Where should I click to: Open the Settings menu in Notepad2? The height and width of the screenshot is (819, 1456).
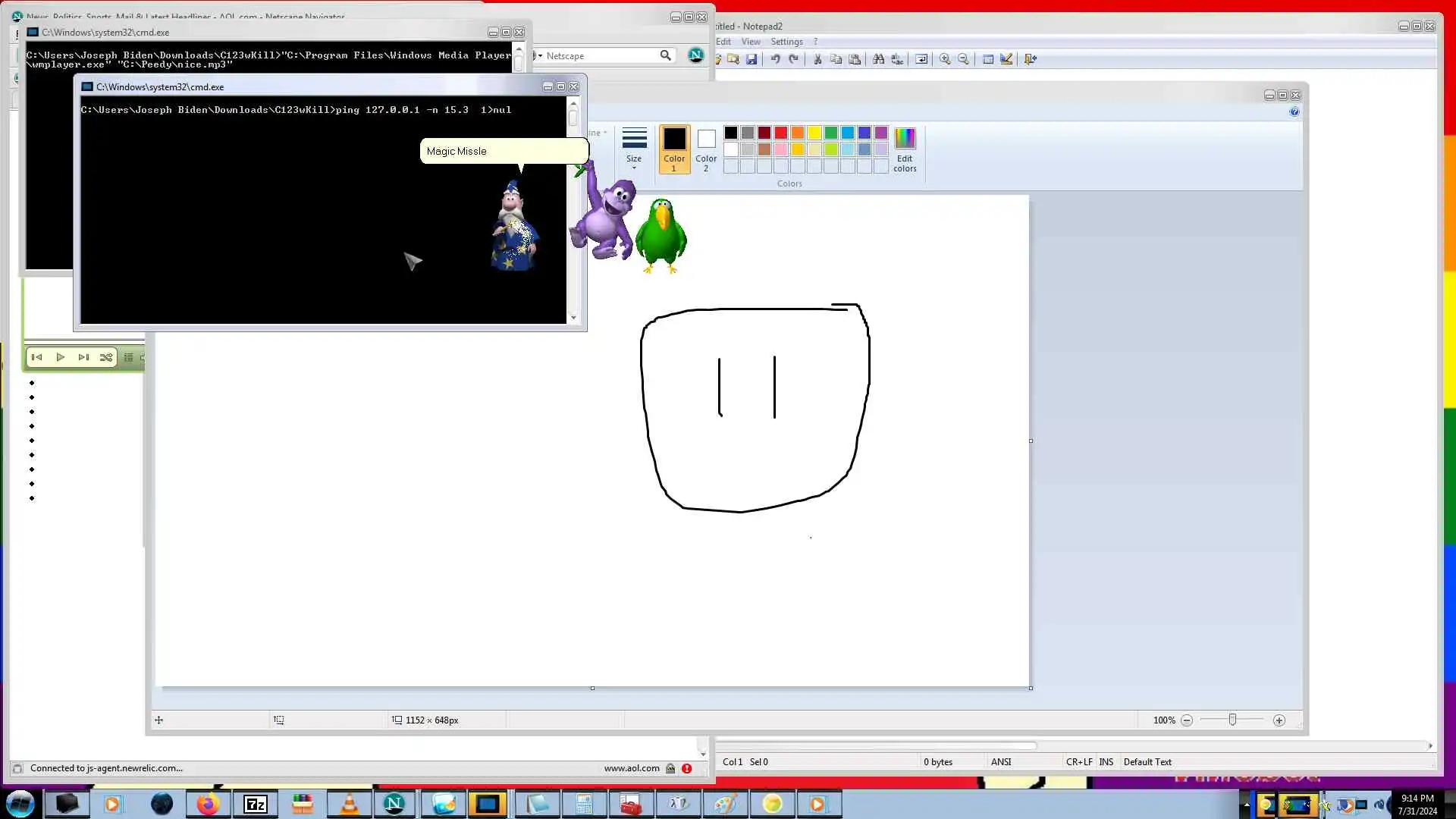tap(786, 42)
